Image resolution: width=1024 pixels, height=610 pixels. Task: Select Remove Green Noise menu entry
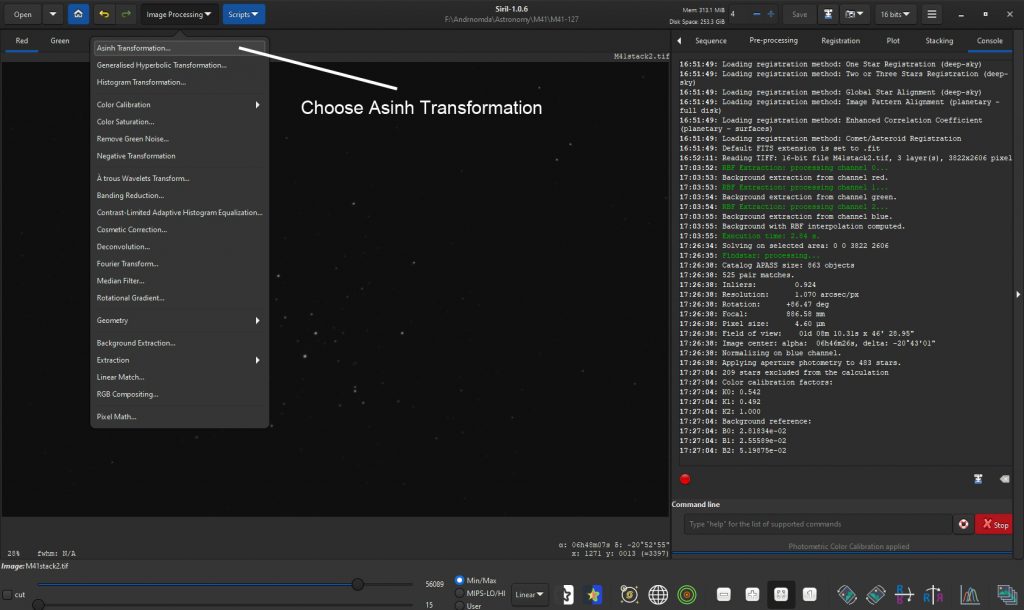(x=178, y=138)
